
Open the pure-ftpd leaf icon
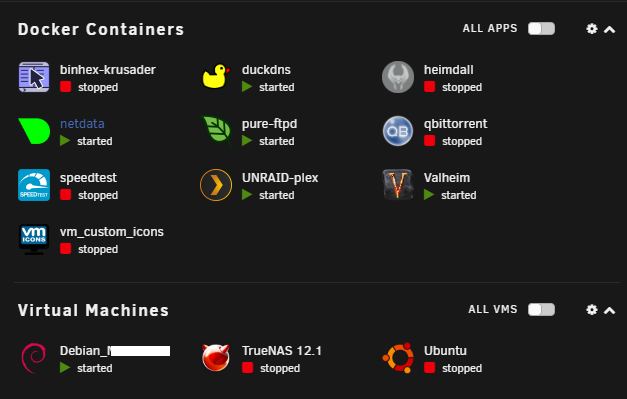click(x=217, y=130)
